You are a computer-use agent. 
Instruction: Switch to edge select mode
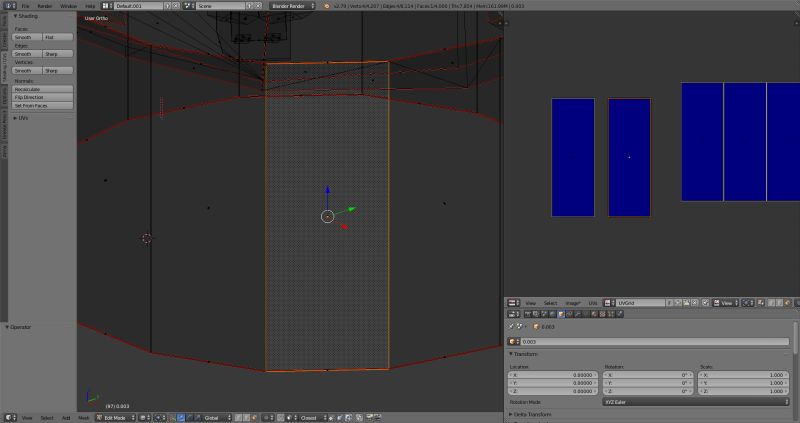[x=245, y=417]
